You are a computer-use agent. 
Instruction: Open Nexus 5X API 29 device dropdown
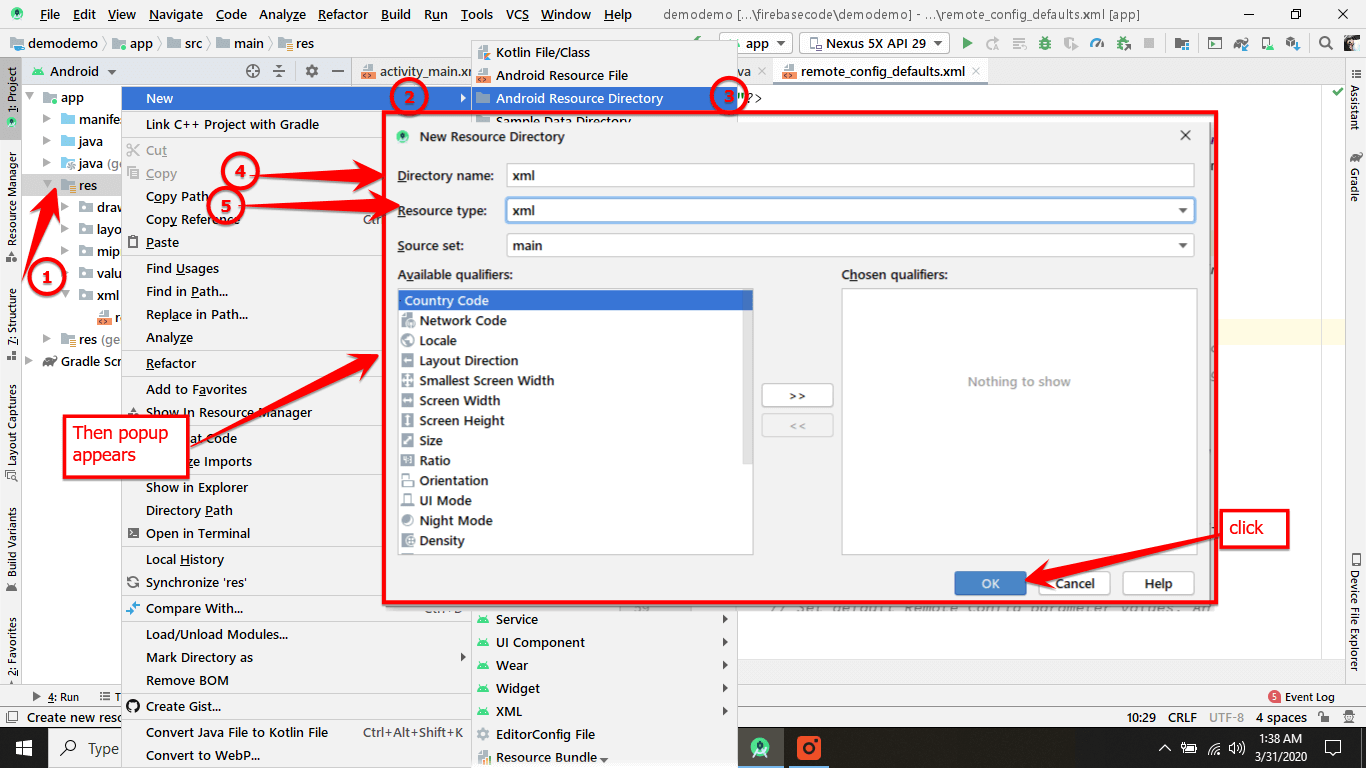point(874,43)
